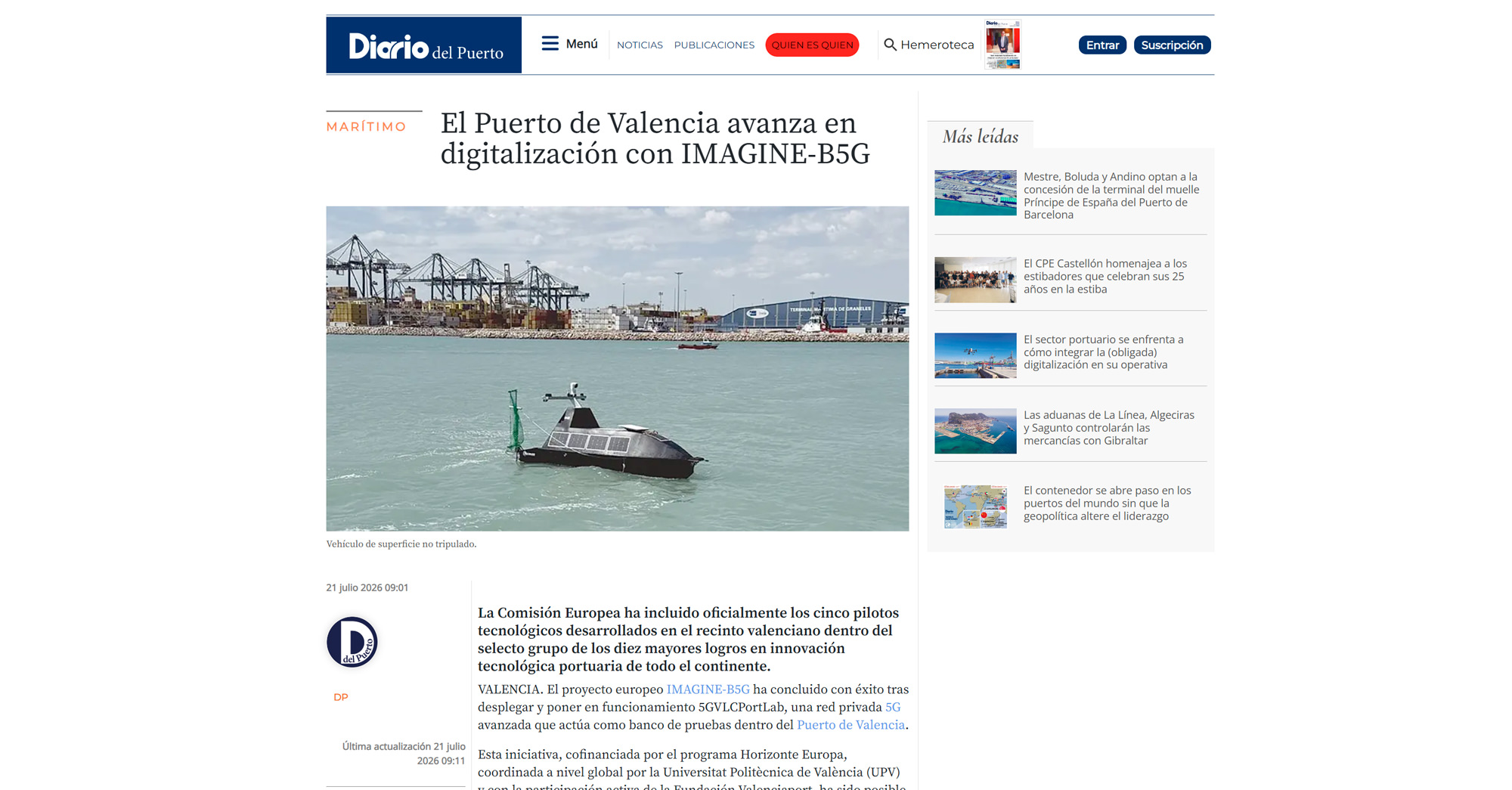Open the hamburger Menú icon

550,44
